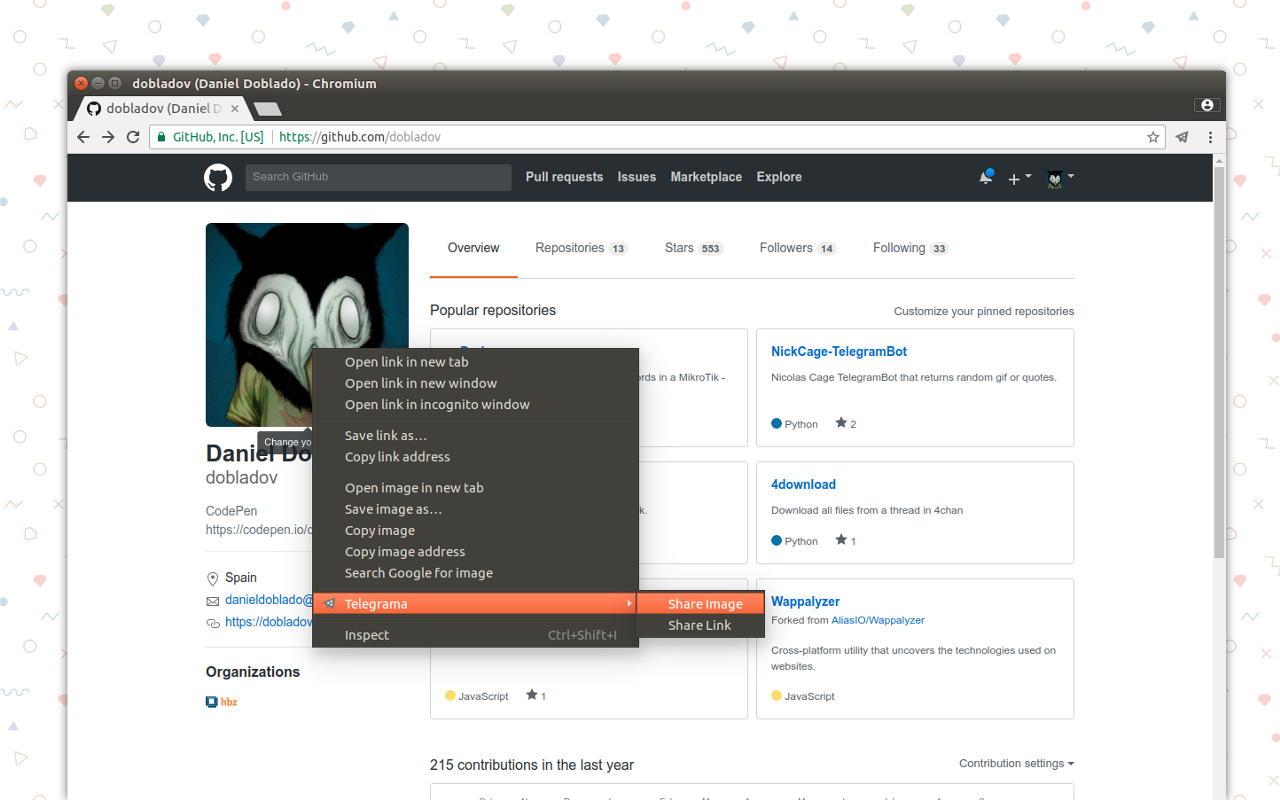Reload the page
This screenshot has width=1280, height=800.
tap(133, 137)
